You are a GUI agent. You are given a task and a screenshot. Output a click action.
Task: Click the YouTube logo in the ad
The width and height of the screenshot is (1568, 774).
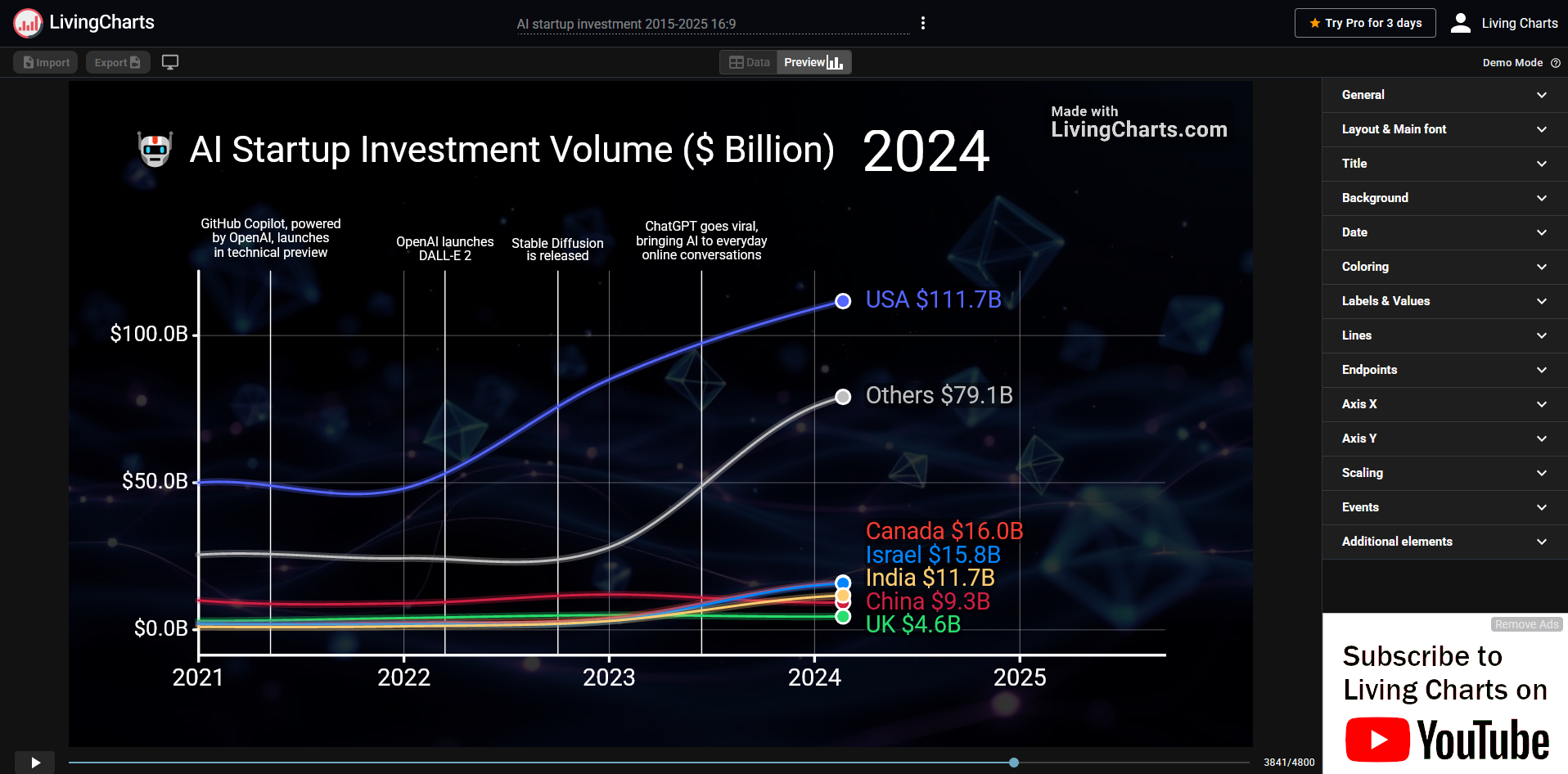(x=1448, y=740)
